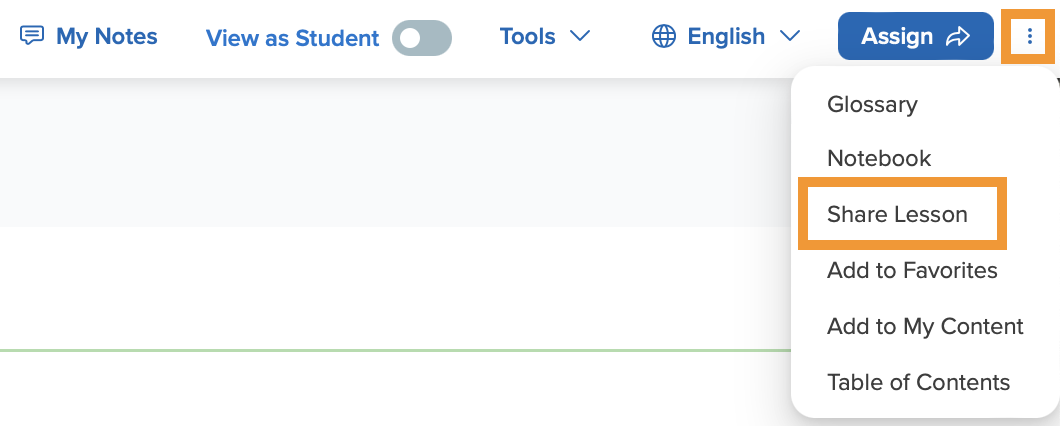Click the globe language icon
Image resolution: width=1060 pixels, height=426 pixels.
click(x=664, y=37)
